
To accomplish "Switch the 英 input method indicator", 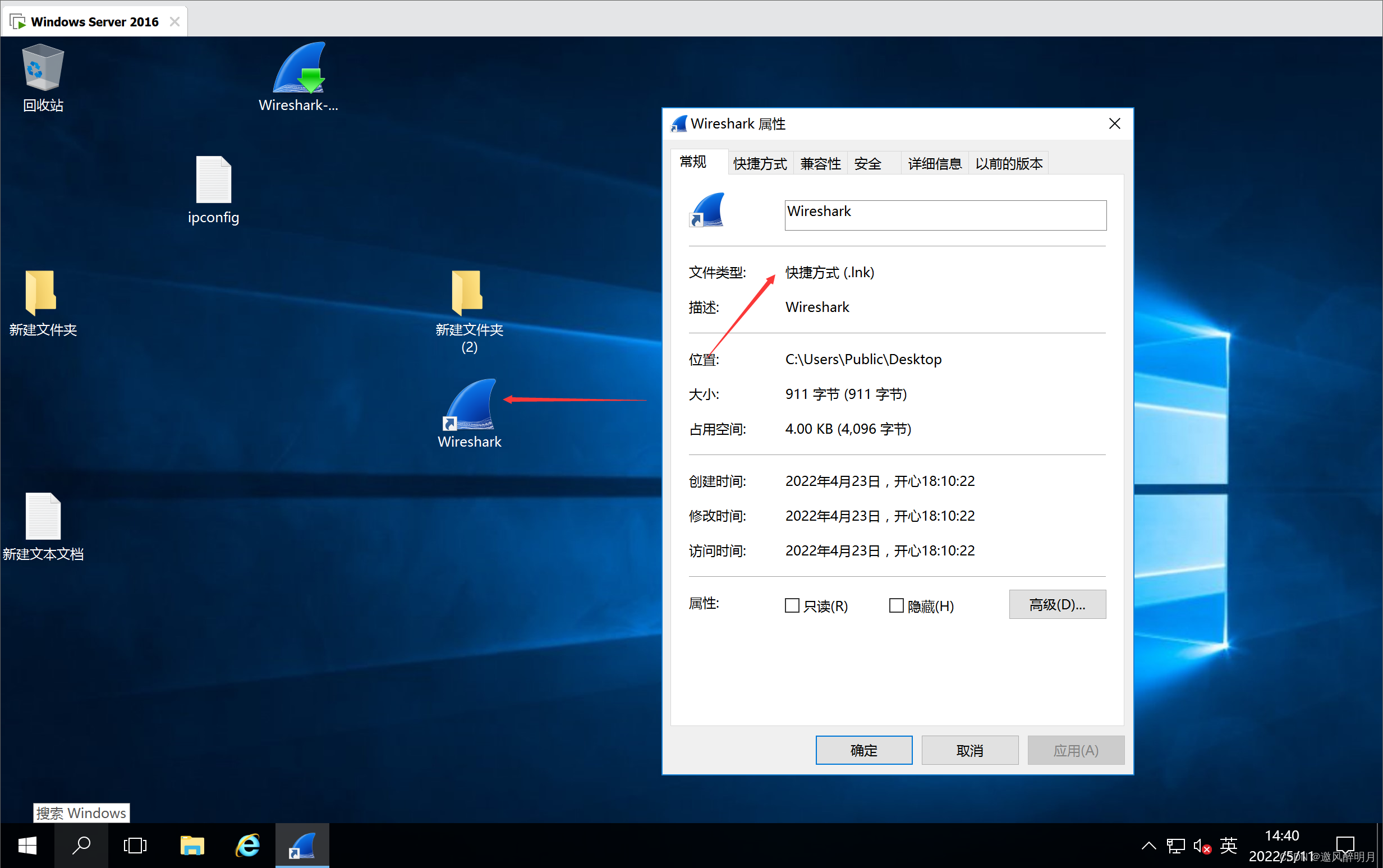I will (1228, 846).
